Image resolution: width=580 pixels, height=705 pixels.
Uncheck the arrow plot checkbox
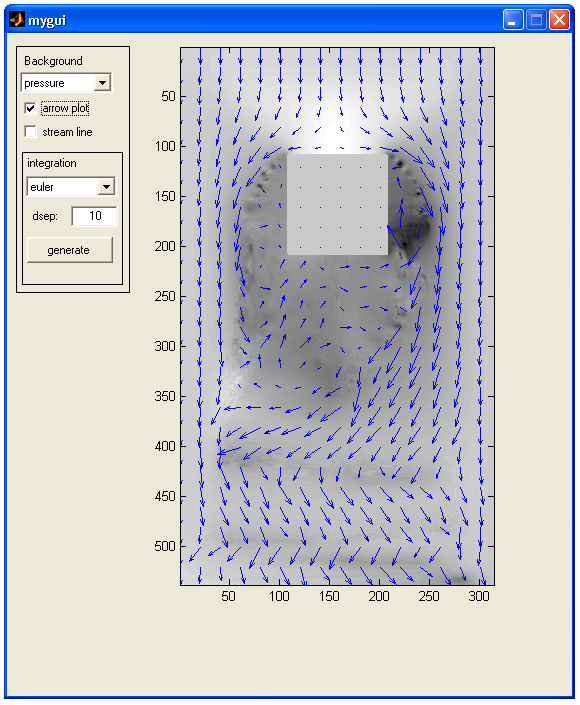pos(30,108)
